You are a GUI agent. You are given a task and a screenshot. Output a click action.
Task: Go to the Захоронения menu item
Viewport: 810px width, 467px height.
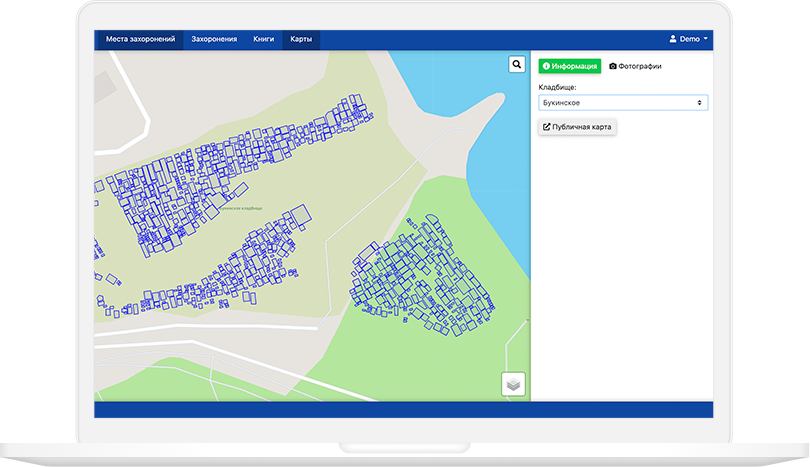(x=214, y=39)
